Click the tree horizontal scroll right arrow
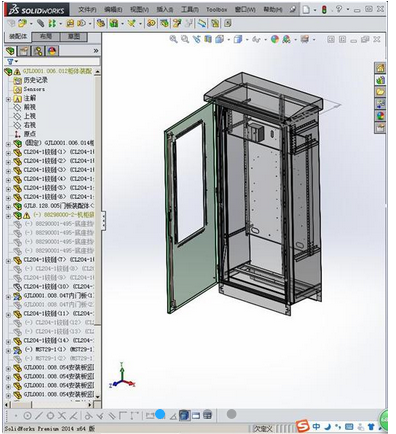The width and height of the screenshot is (396, 434). pos(90,405)
